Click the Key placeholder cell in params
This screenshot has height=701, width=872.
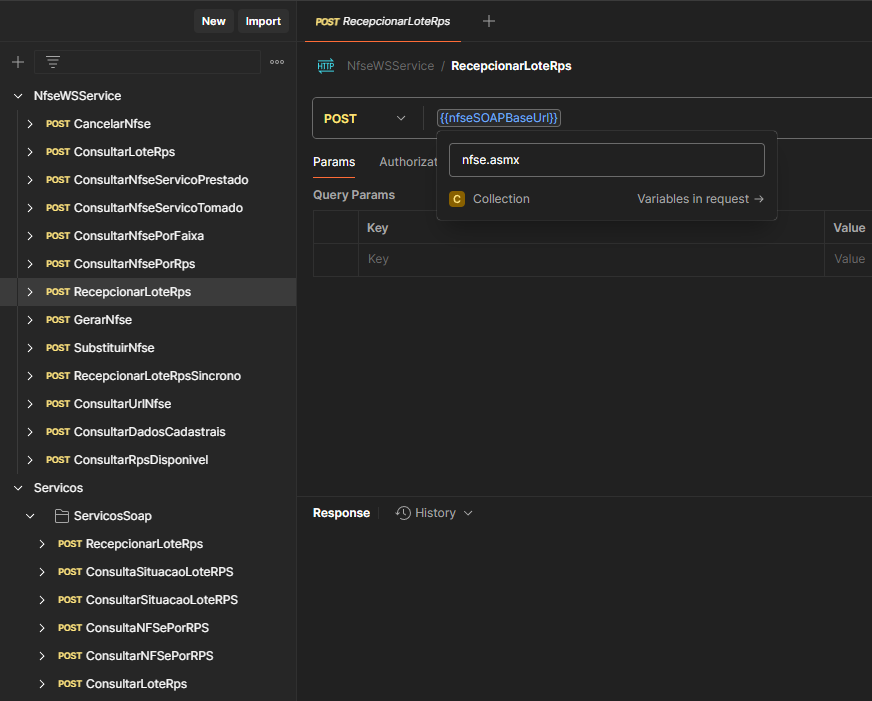[x=591, y=259]
